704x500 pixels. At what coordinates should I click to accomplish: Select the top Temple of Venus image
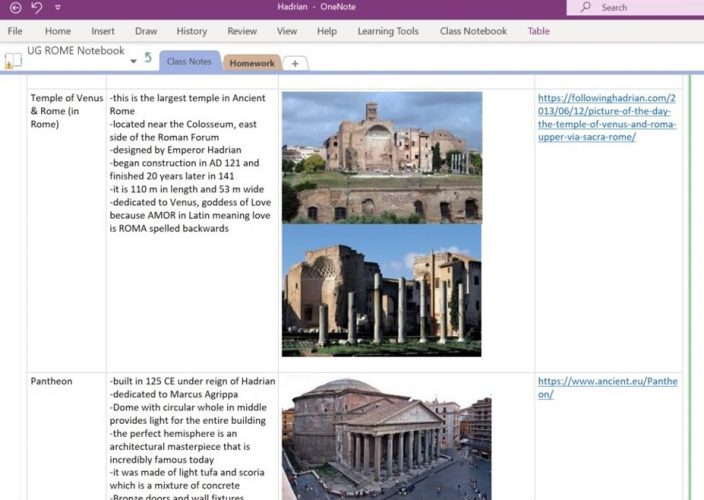381,157
